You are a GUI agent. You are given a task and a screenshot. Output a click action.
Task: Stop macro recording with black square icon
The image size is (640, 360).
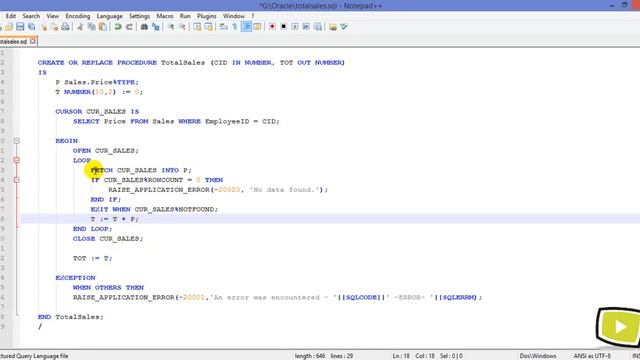point(283,27)
